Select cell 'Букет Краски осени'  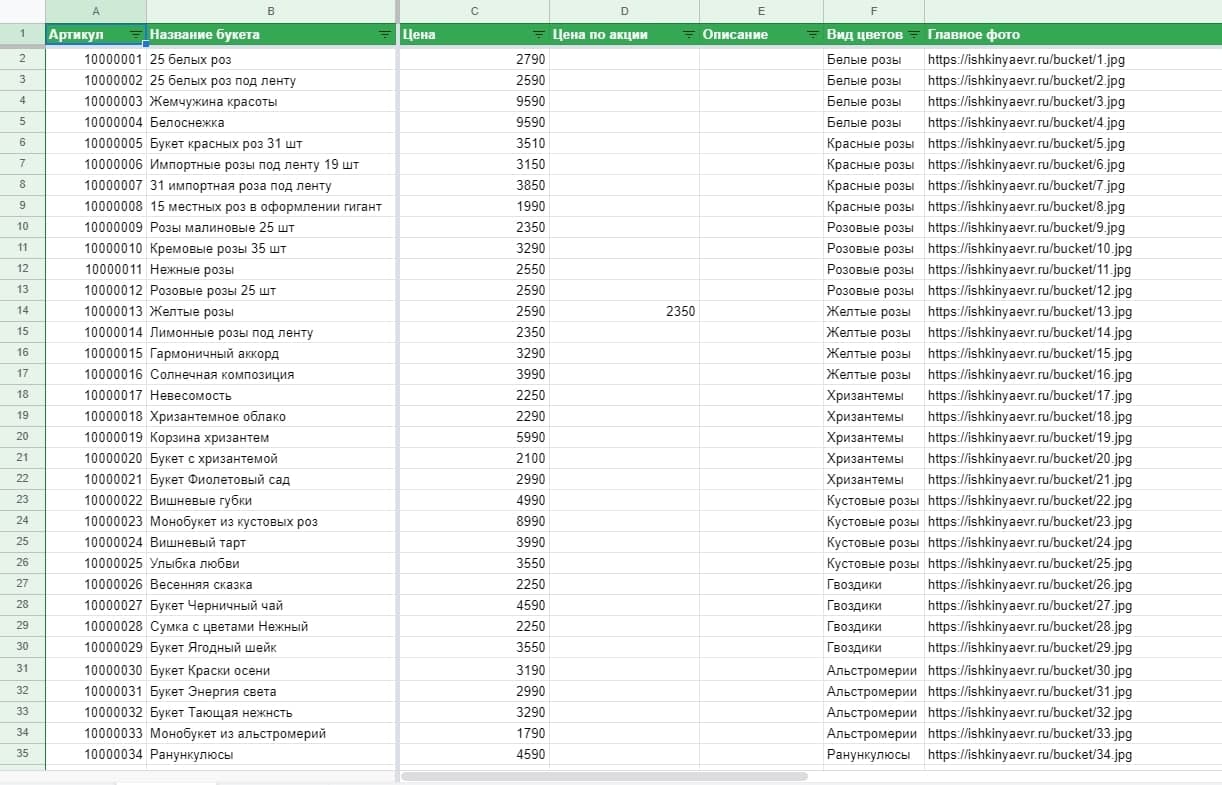pyautogui.click(x=271, y=670)
